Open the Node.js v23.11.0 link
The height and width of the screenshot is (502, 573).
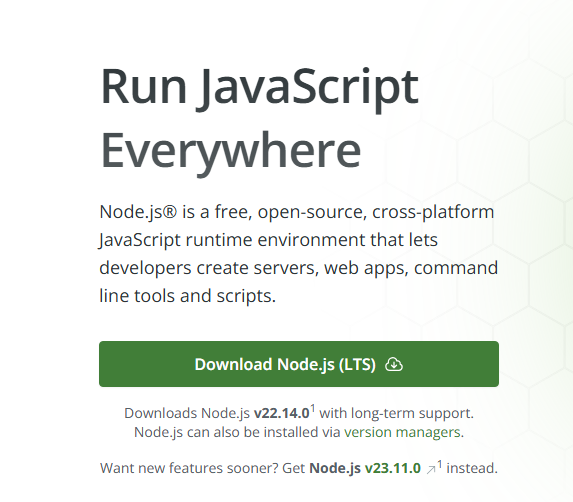click(365, 468)
